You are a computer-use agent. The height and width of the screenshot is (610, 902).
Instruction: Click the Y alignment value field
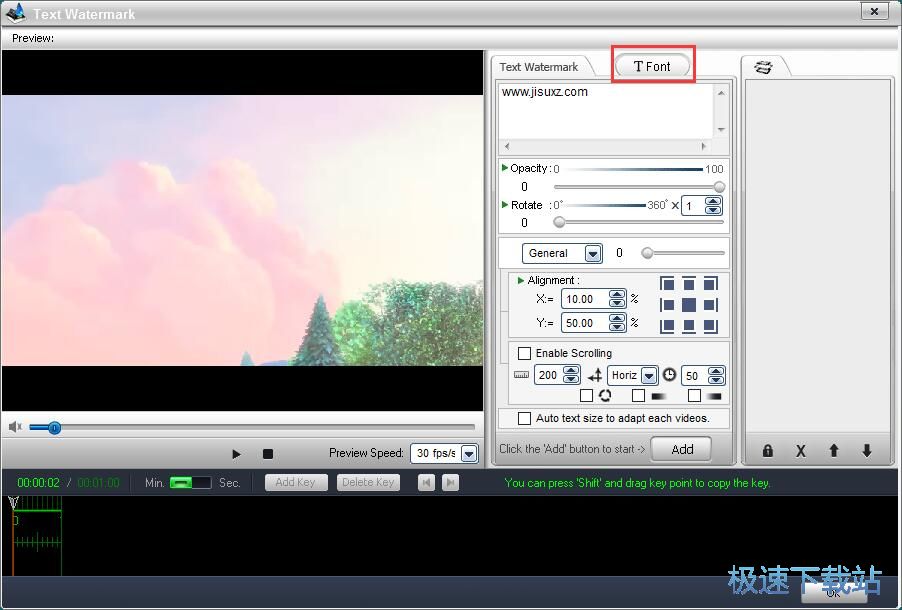pos(585,323)
